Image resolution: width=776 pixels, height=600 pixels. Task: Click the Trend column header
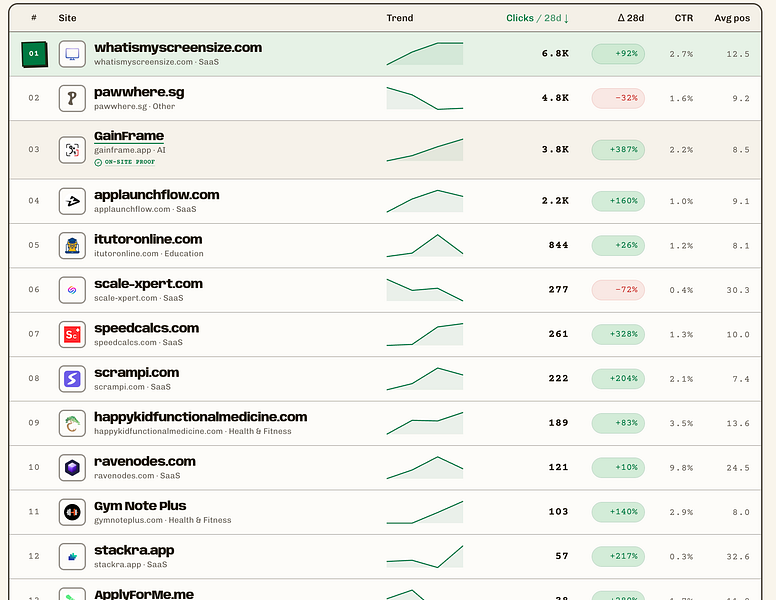pyautogui.click(x=399, y=18)
